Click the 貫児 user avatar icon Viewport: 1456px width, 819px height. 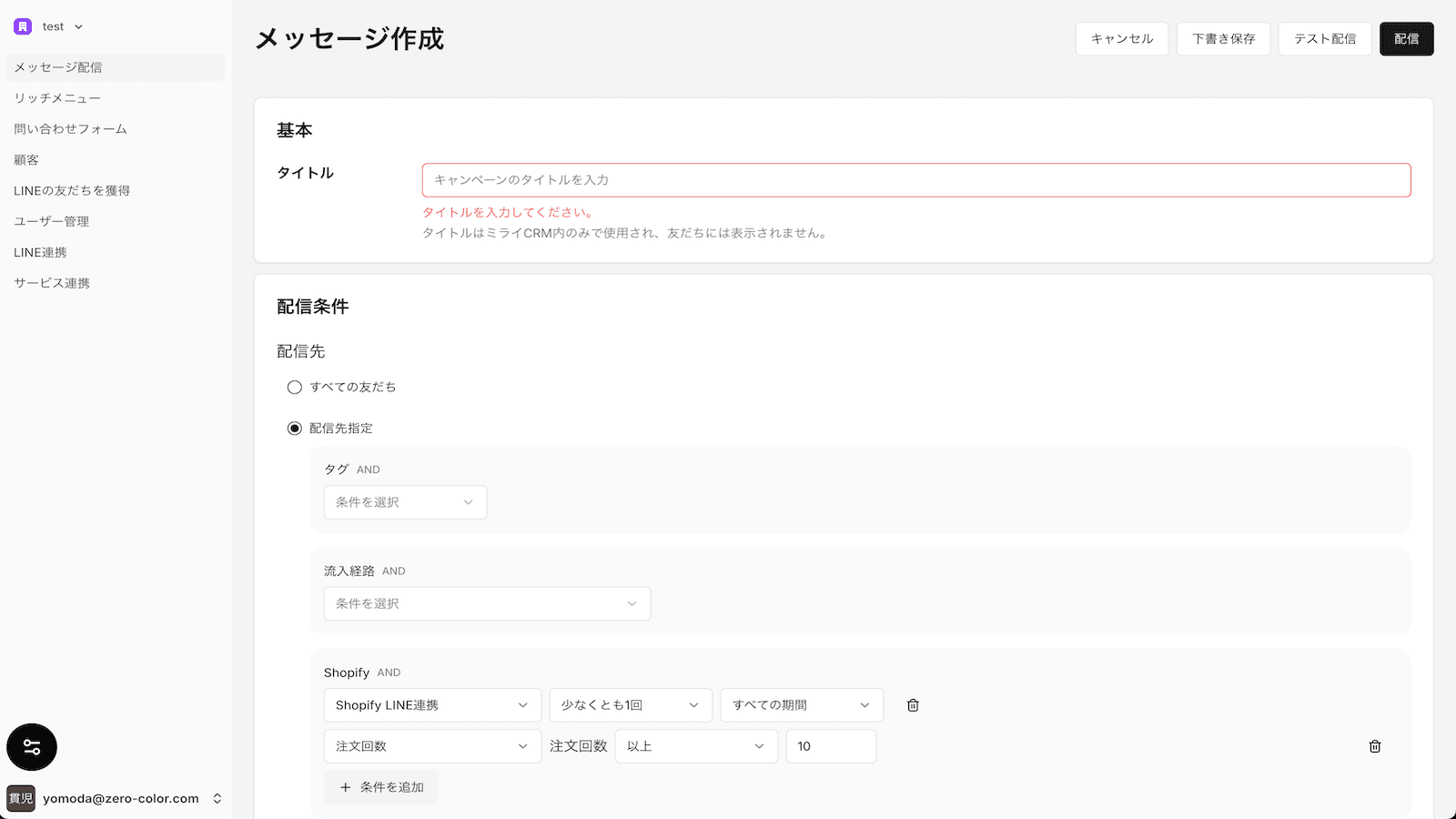pyautogui.click(x=20, y=798)
